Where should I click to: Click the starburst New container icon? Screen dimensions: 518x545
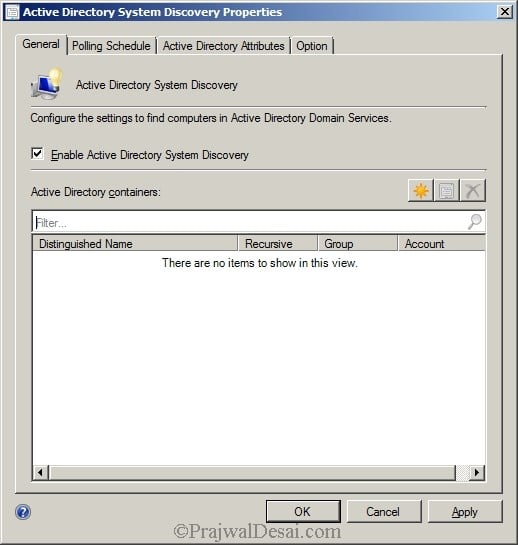pos(421,190)
